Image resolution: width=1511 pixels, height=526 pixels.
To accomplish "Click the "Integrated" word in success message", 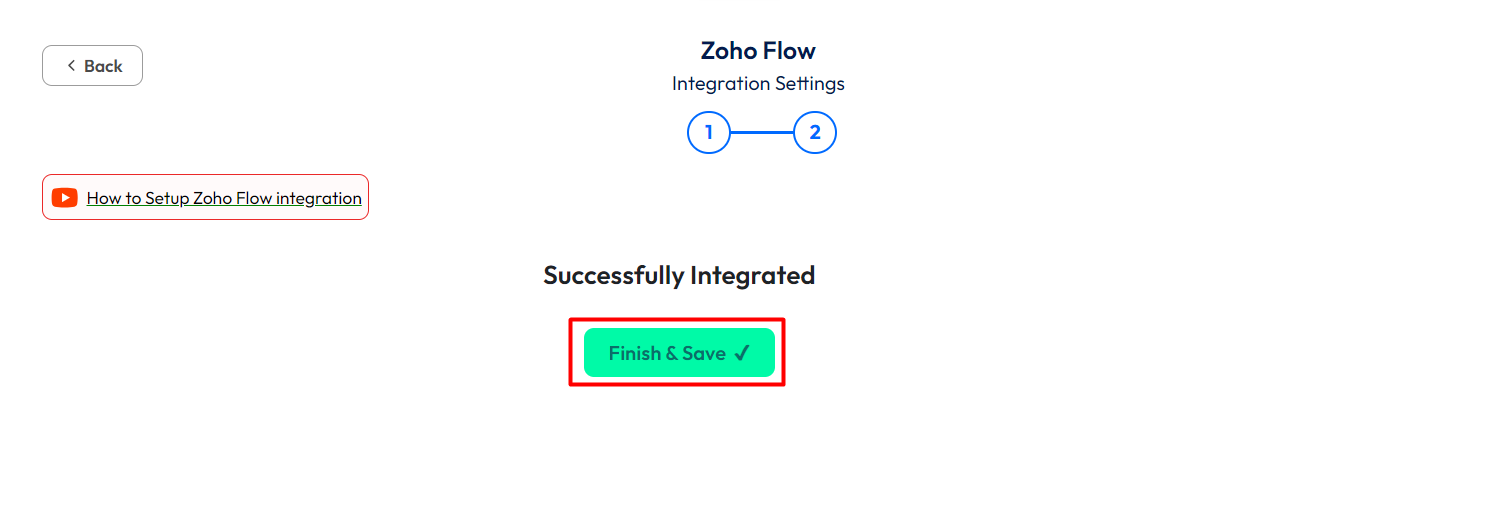I will (x=753, y=276).
